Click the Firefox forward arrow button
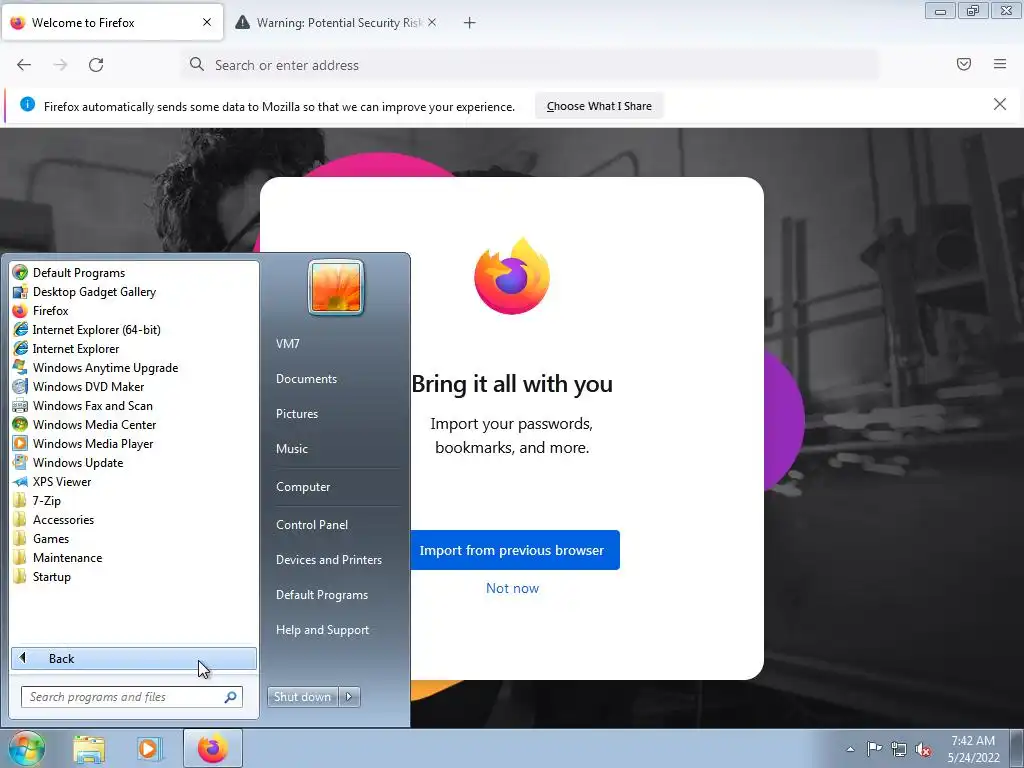The image size is (1024, 768). click(x=60, y=65)
